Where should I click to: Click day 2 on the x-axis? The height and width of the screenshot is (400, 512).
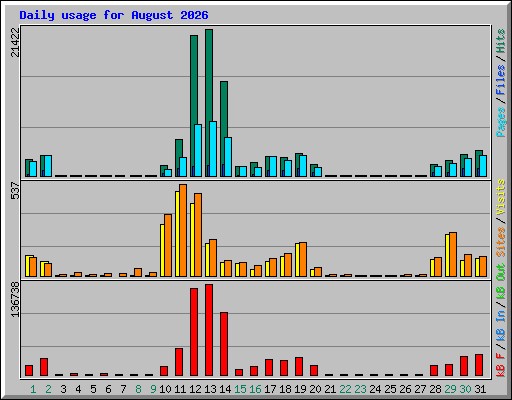click(48, 389)
